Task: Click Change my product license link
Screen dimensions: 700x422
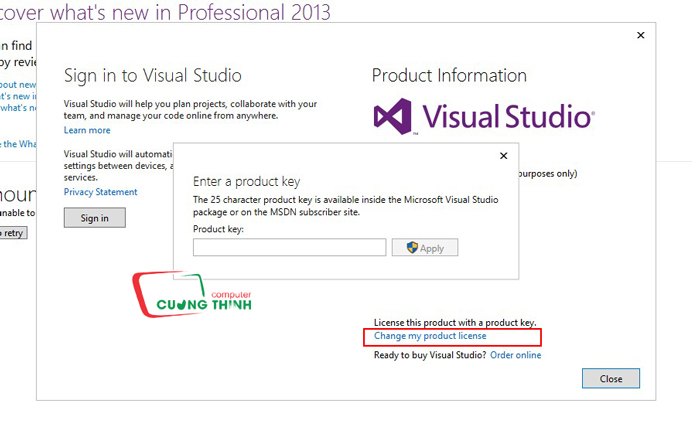Action: 430,336
